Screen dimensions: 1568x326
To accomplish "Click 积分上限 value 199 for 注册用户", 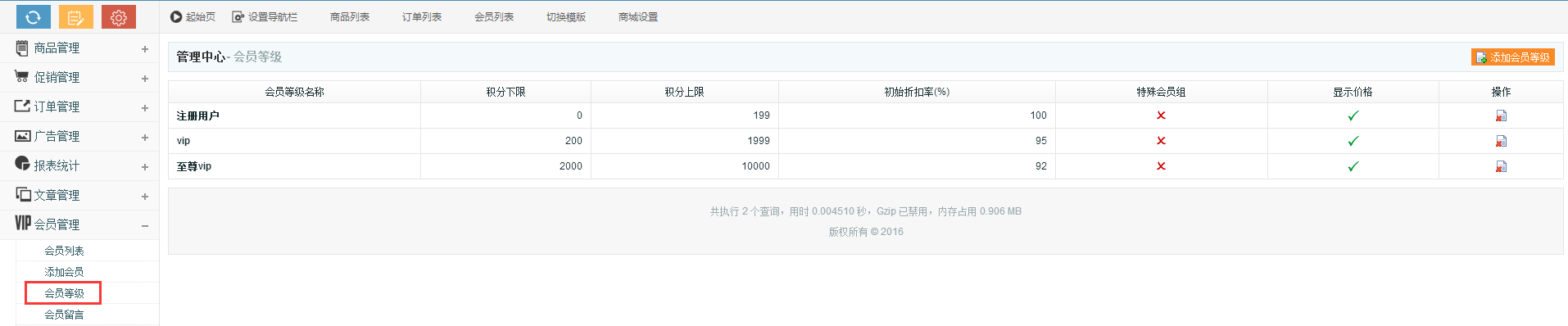I will [762, 115].
